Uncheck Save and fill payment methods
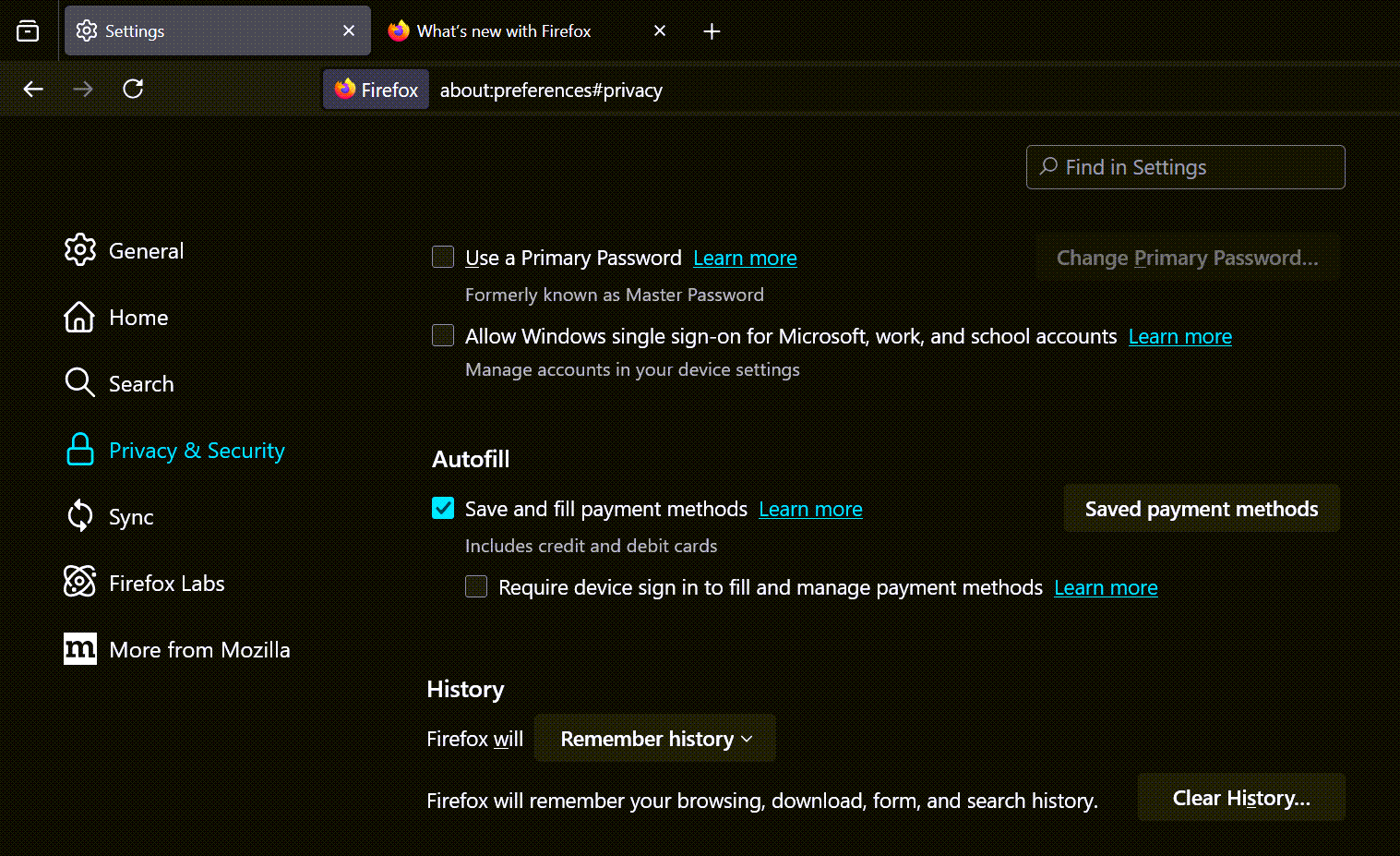The height and width of the screenshot is (856, 1400). pyautogui.click(x=443, y=508)
